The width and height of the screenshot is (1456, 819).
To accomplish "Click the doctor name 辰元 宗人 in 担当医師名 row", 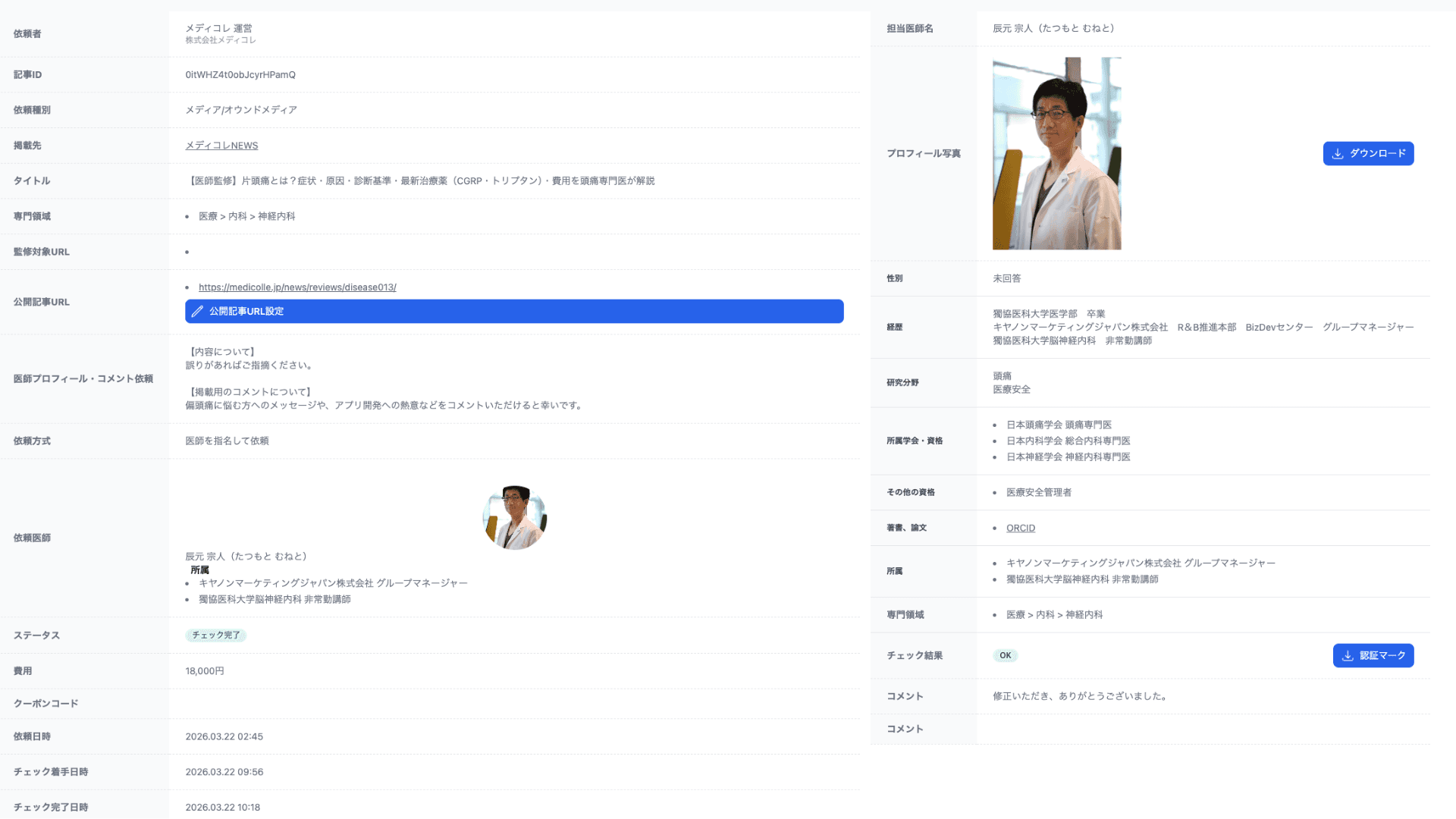I will pos(1054,28).
